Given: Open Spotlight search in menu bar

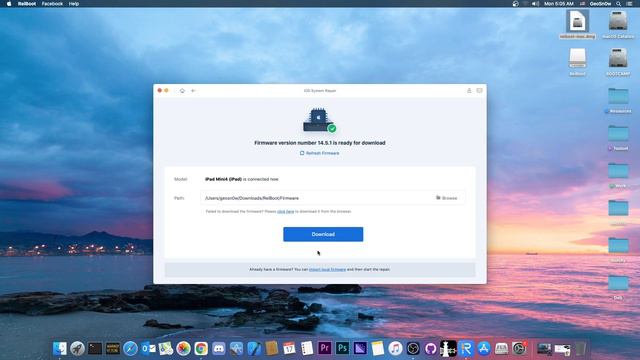Looking at the screenshot, I should click(x=619, y=4).
